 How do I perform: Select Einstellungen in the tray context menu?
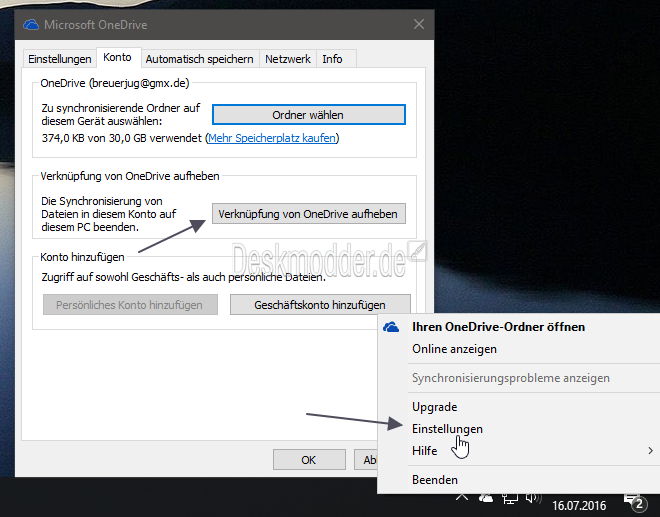point(447,429)
